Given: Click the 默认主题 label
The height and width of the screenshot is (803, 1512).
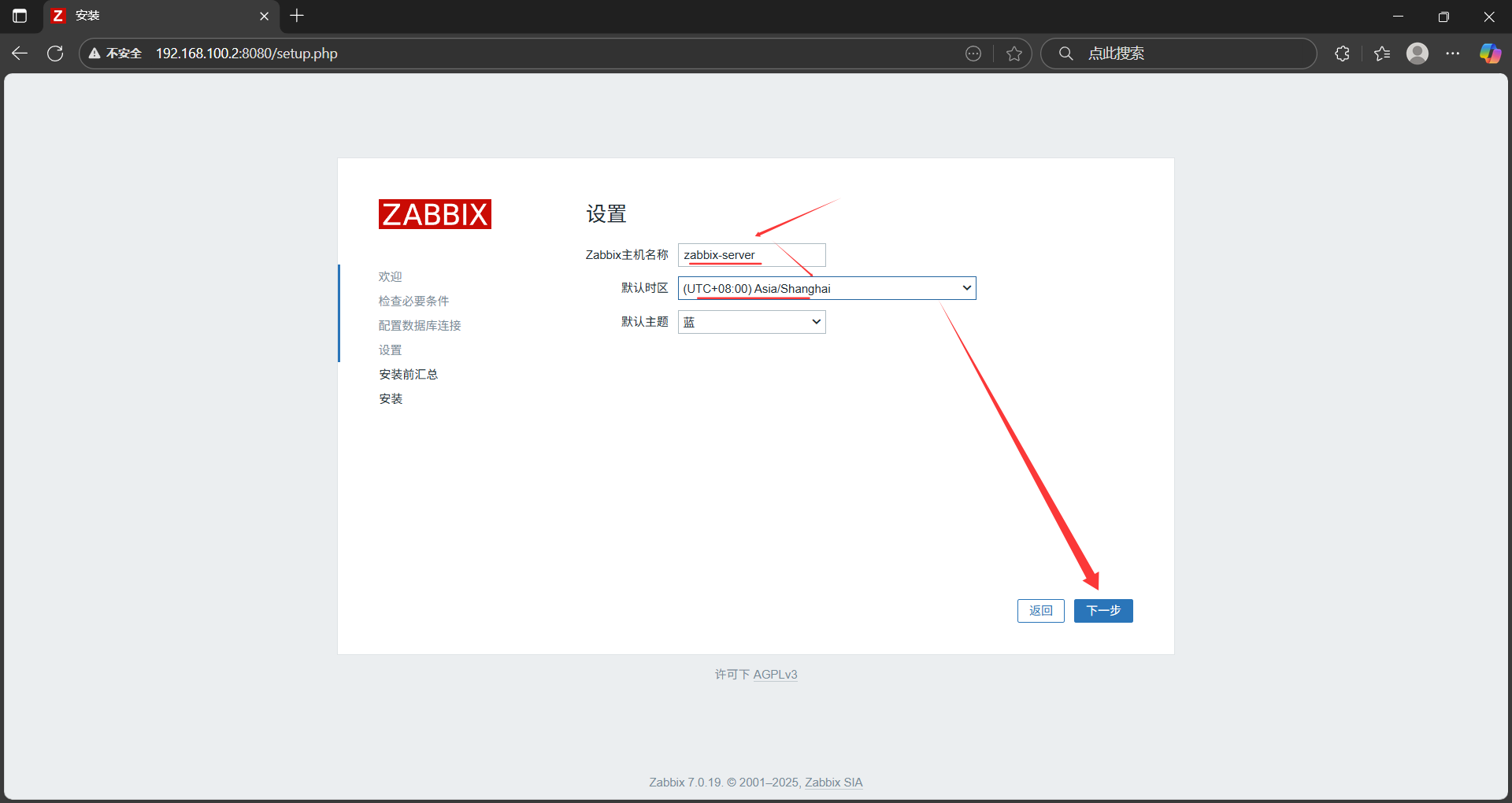Looking at the screenshot, I should point(644,322).
